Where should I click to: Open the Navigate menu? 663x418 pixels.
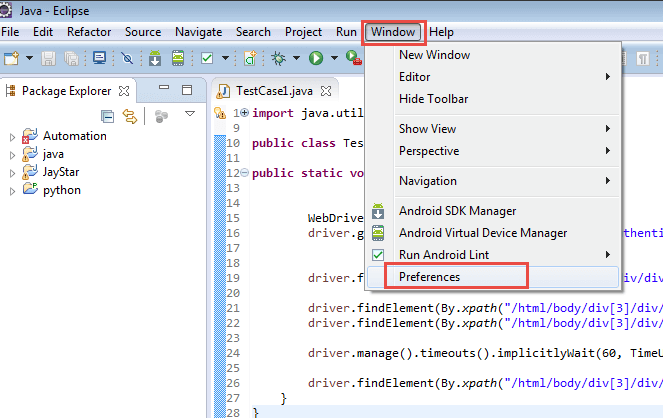[198, 32]
